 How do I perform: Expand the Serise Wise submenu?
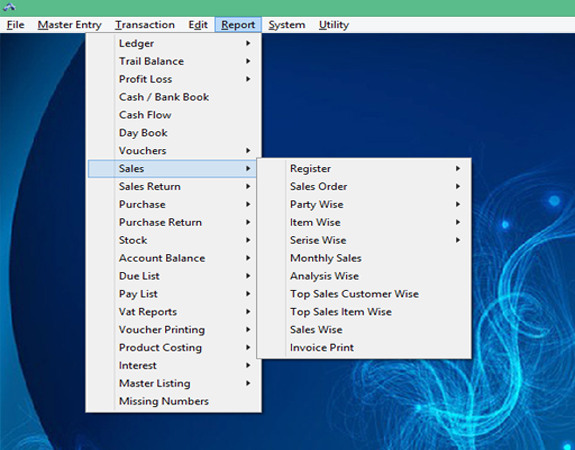(x=364, y=240)
